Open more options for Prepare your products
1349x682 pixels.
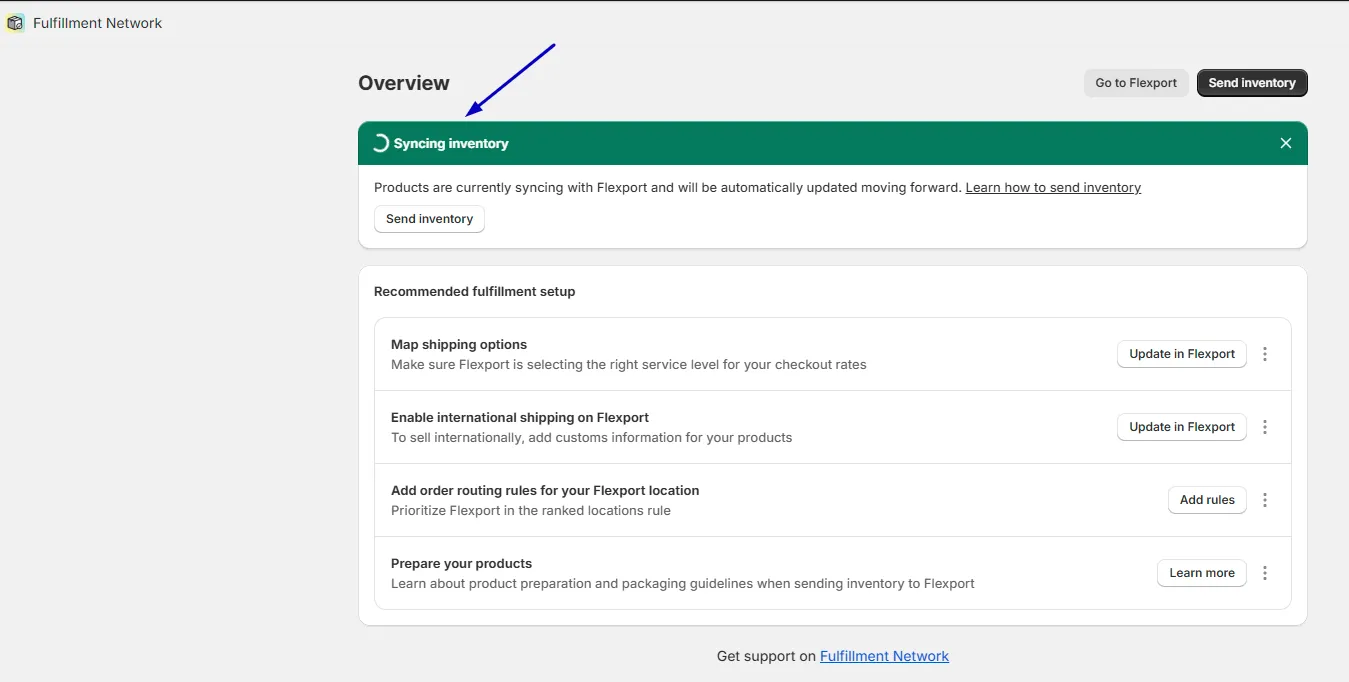coord(1265,573)
